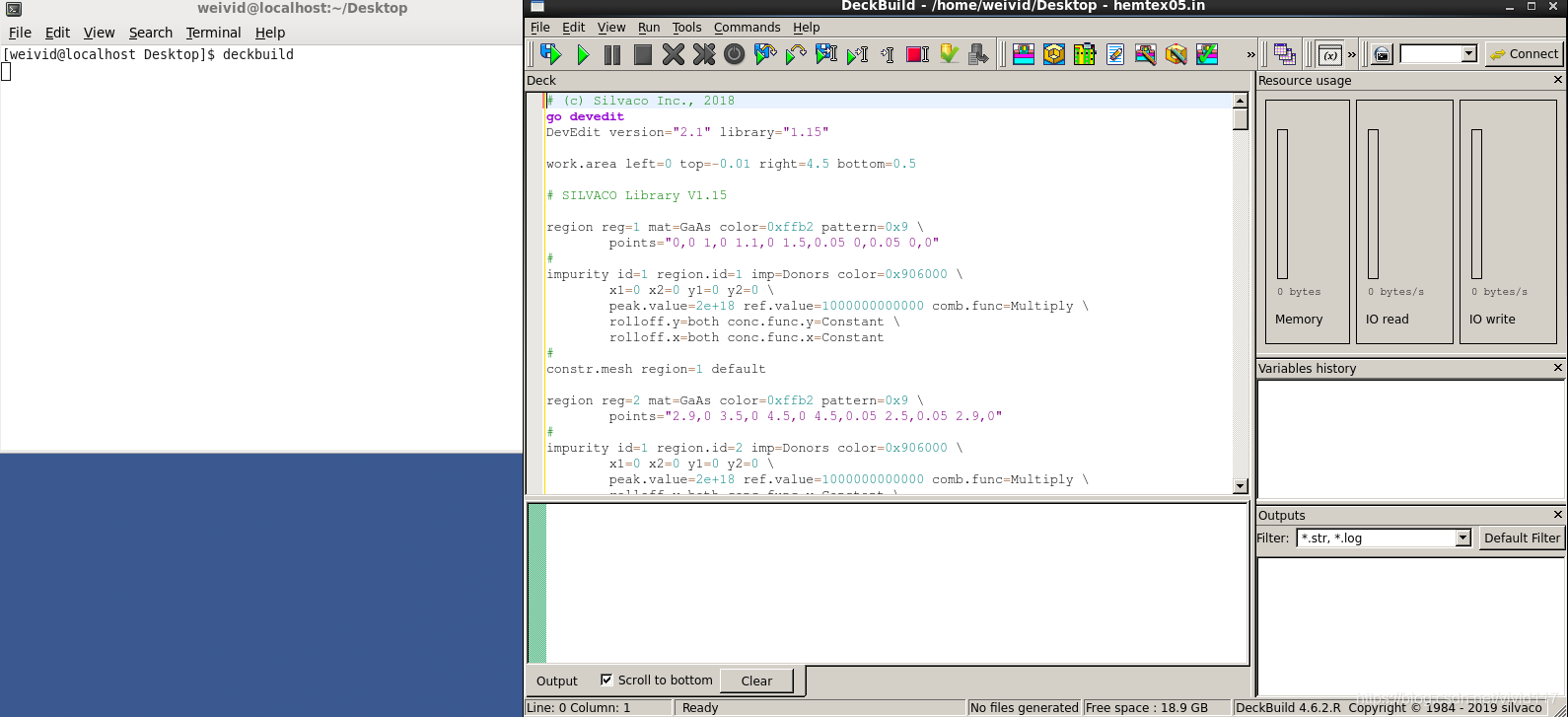Open the DeckBuild View menu
The image size is (1568, 717).
(611, 28)
